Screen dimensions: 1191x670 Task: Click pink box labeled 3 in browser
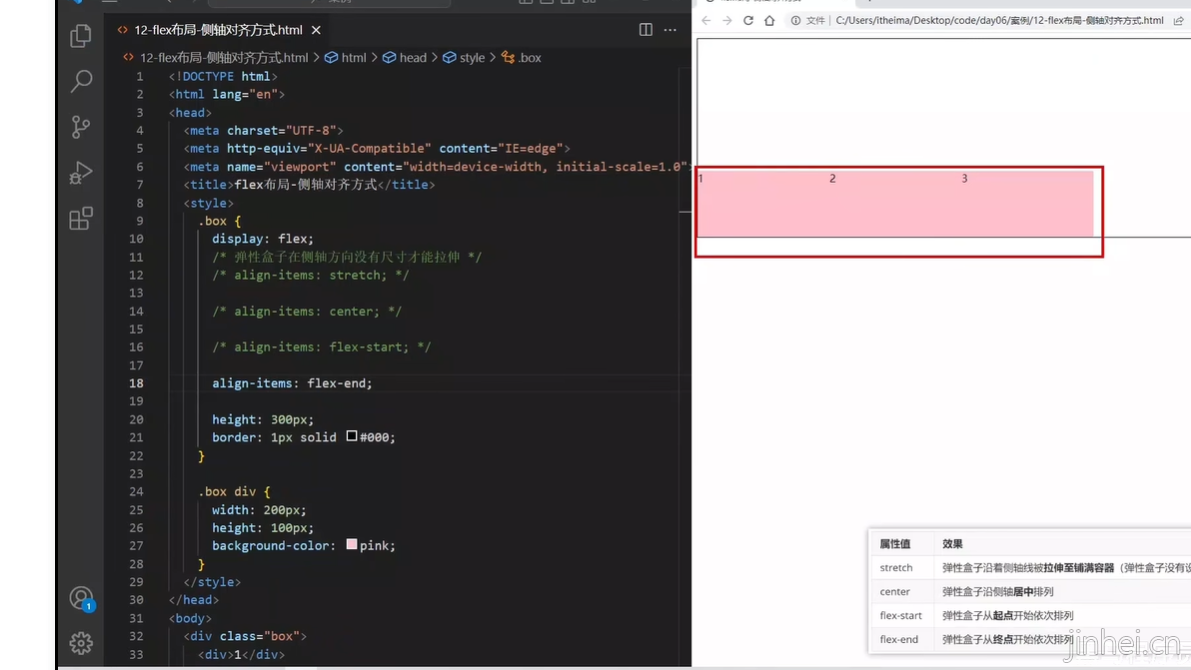[x=1027, y=204]
